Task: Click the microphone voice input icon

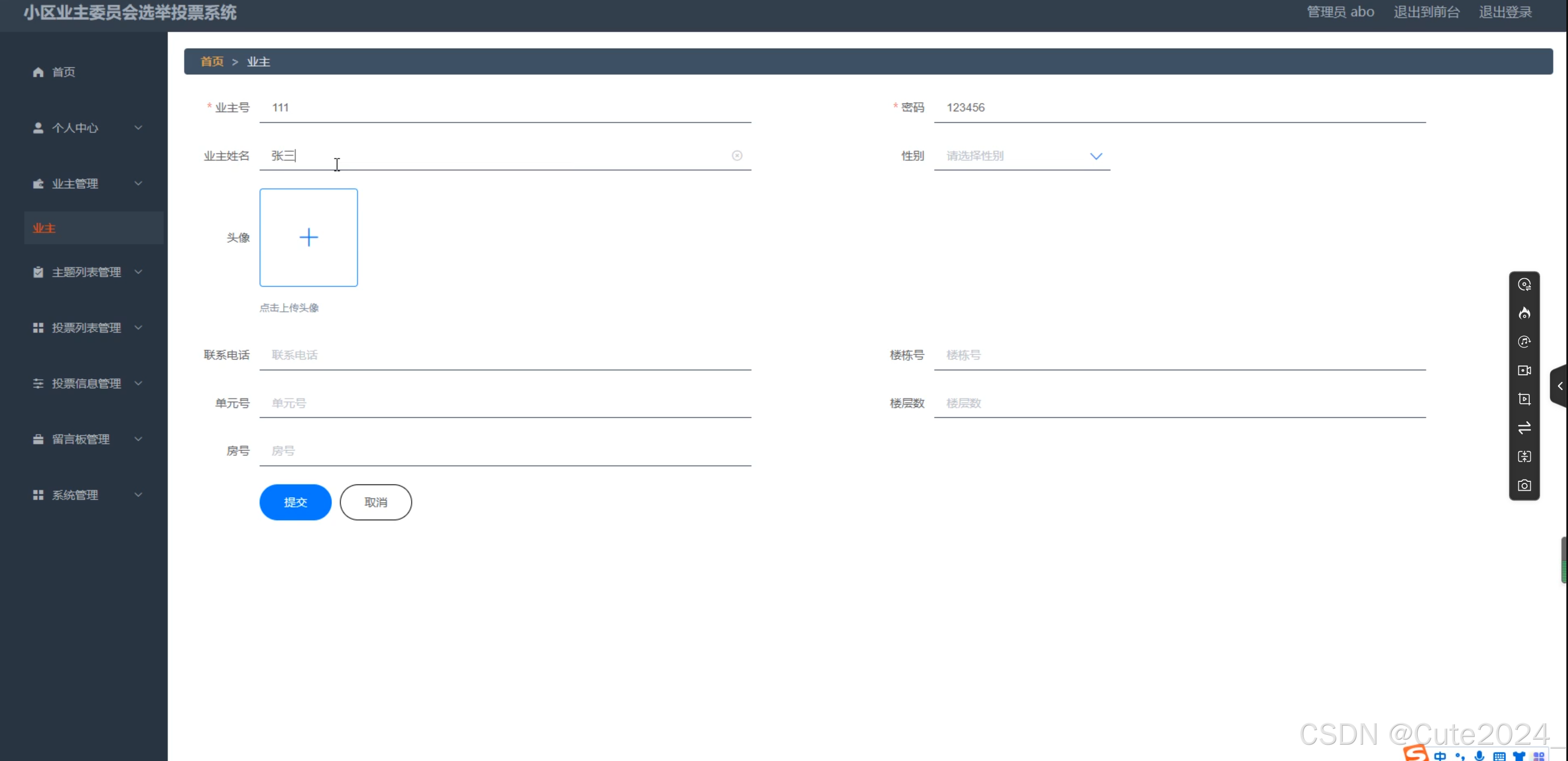Action: click(1480, 756)
